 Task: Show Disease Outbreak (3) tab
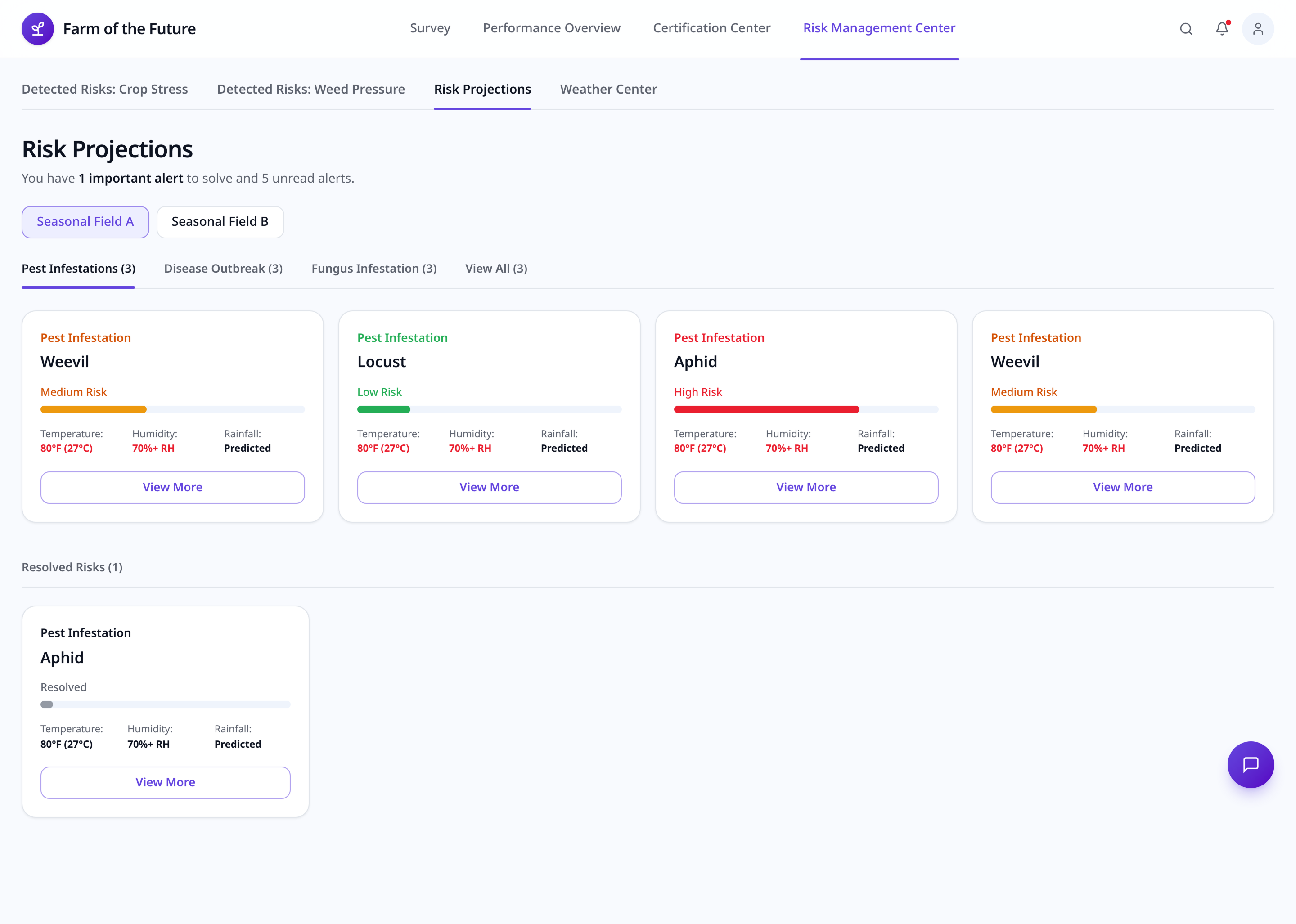223,269
